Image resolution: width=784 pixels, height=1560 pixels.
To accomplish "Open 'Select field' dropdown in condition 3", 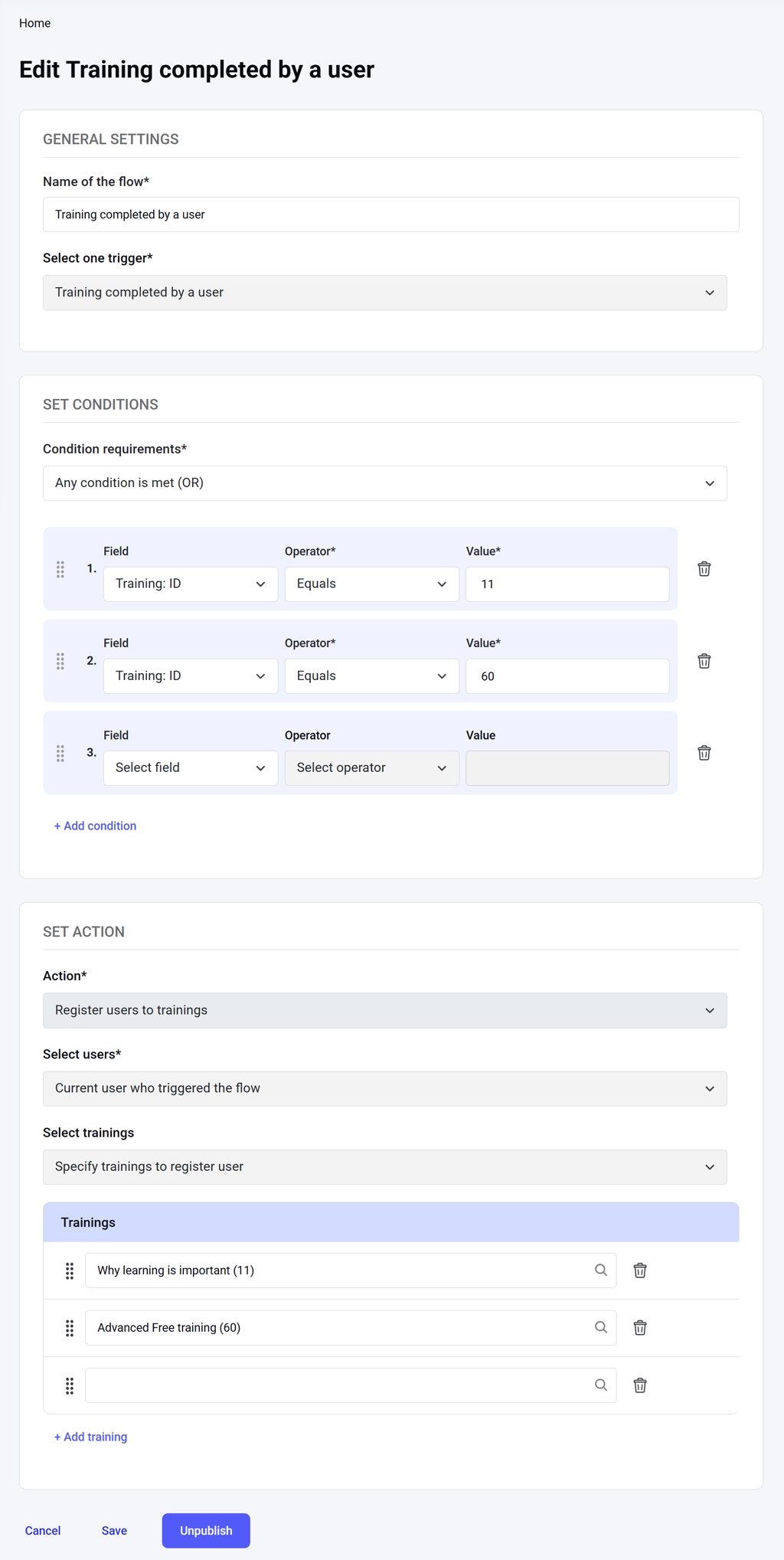I will (x=190, y=768).
